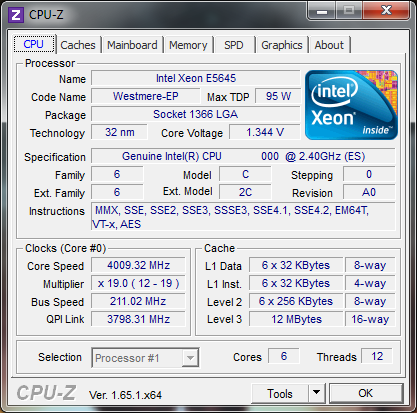This screenshot has width=417, height=413.
Task: Click the disabled maximize window button
Action: click(x=349, y=10)
